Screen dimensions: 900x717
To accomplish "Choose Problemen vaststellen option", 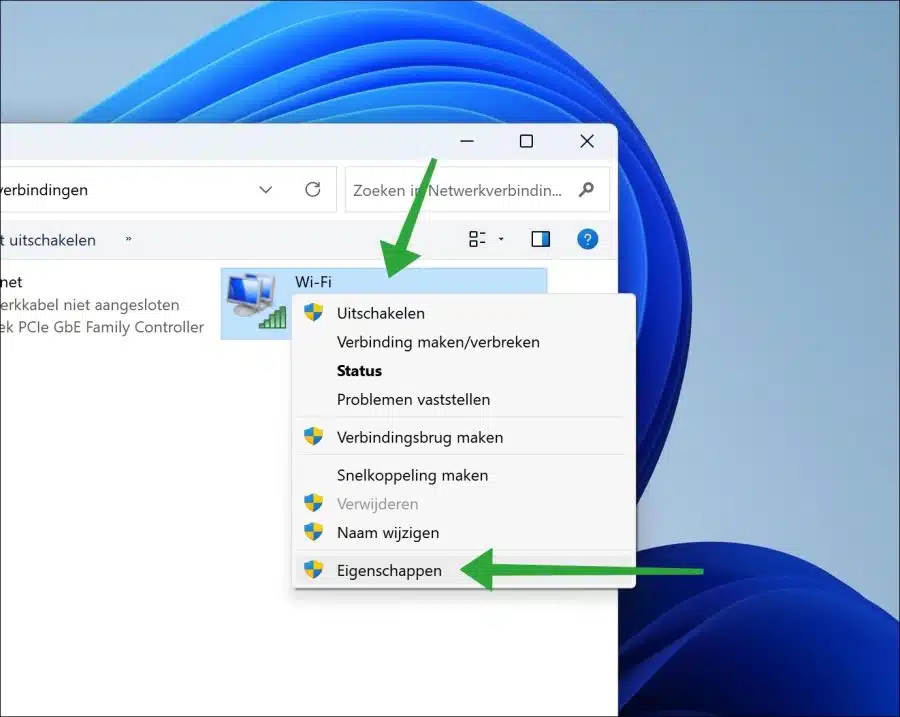I will pyautogui.click(x=464, y=399).
